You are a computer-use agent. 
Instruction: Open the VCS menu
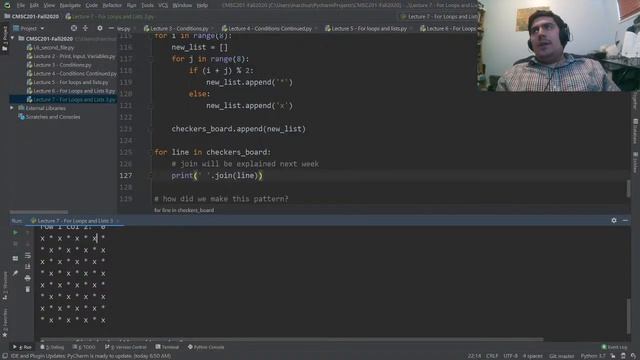pos(163,5)
